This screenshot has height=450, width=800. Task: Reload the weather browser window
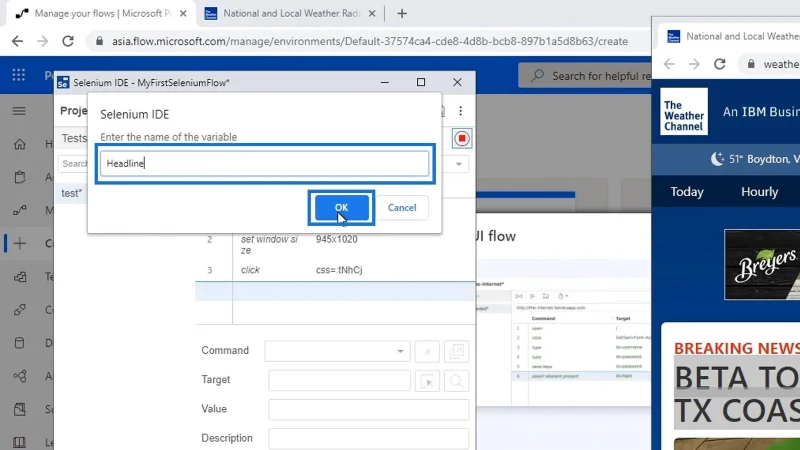tap(719, 64)
